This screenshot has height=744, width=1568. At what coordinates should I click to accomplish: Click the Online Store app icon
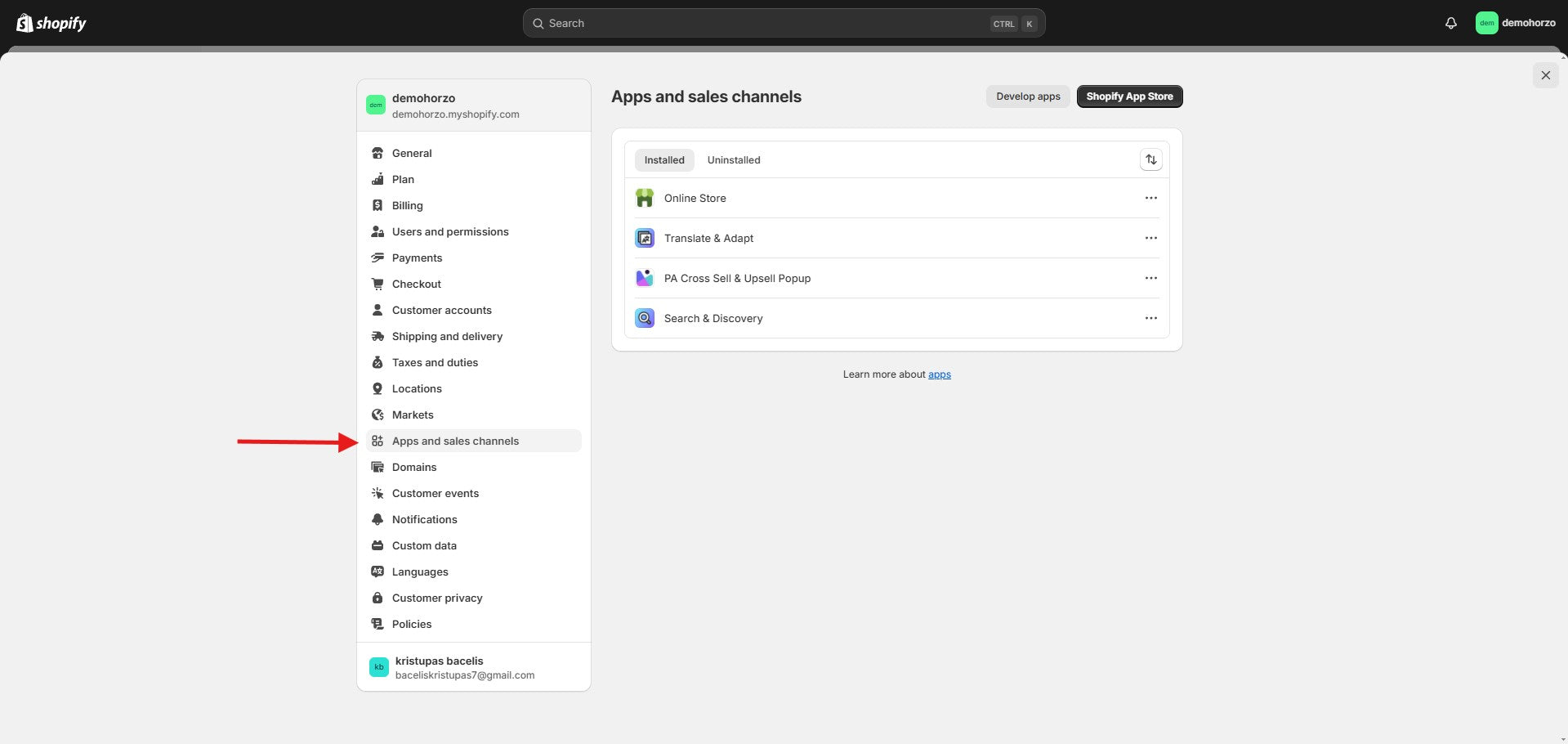[645, 198]
